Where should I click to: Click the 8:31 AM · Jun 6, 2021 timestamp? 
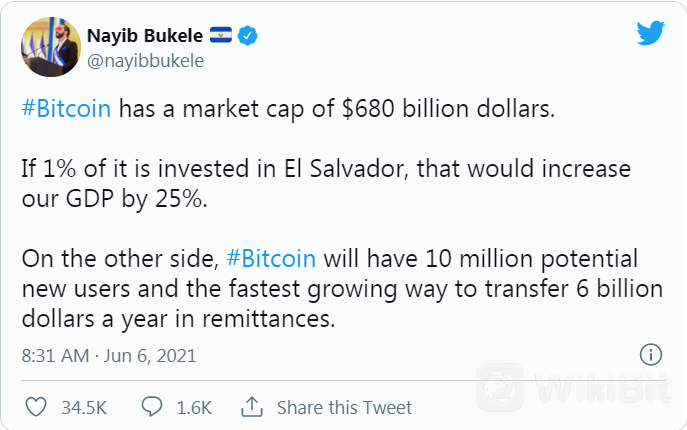109,355
